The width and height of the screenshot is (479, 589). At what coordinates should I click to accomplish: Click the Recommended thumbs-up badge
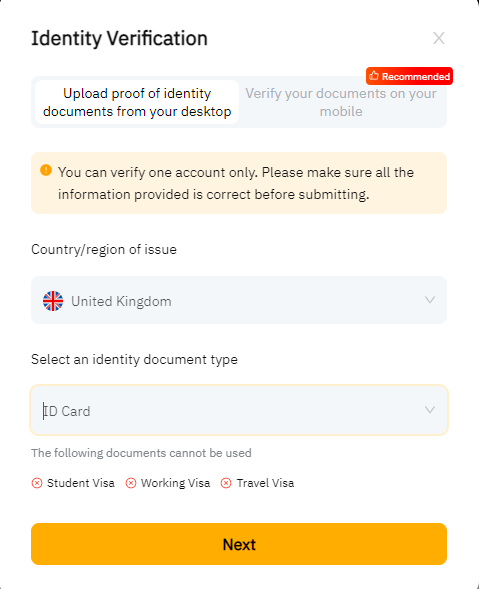(409, 76)
